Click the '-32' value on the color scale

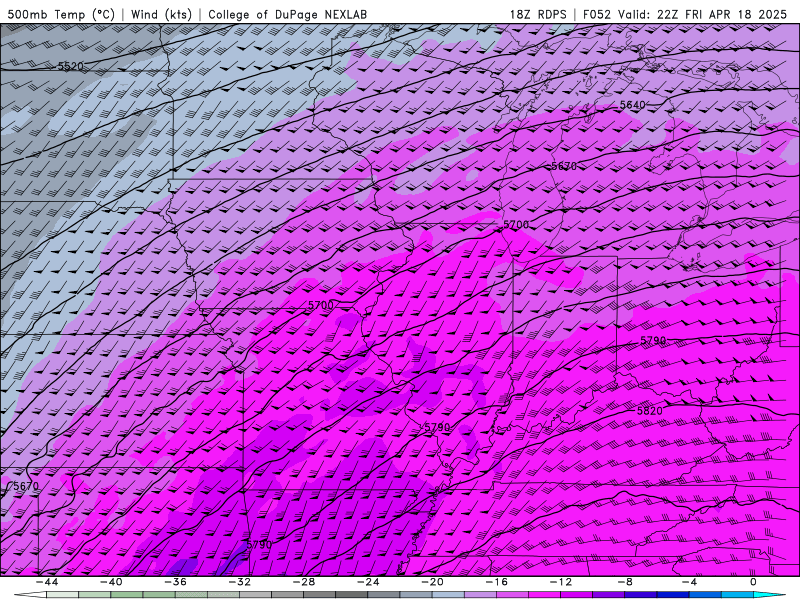239,582
